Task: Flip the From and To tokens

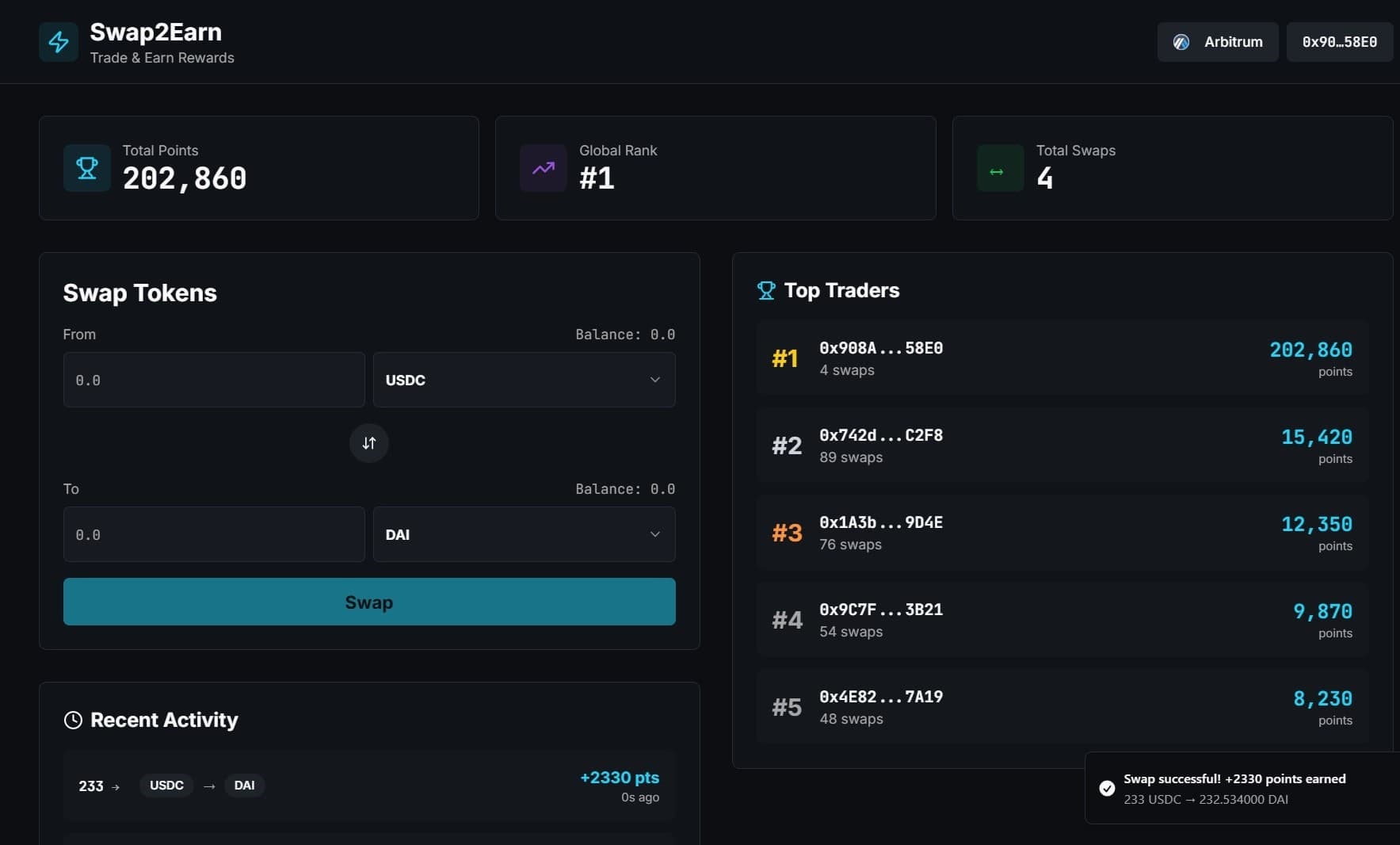Action: point(369,443)
